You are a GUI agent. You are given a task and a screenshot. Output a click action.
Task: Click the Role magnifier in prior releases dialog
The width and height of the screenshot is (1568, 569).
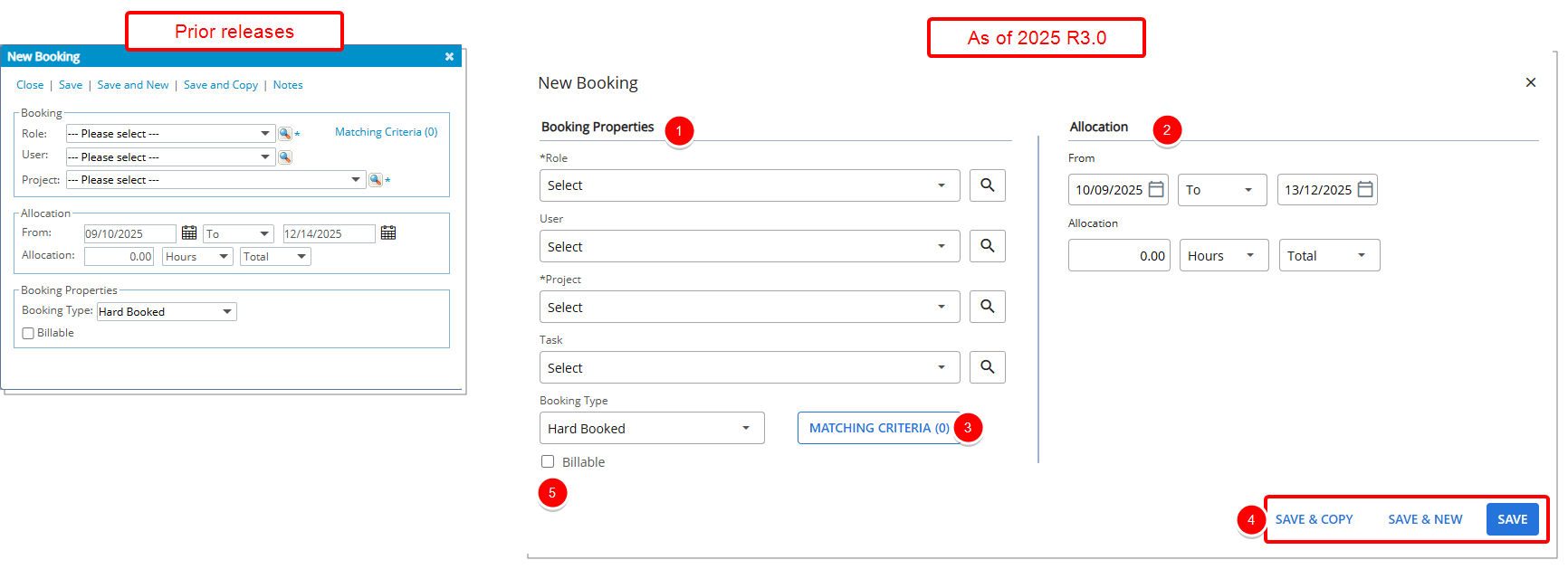pos(285,133)
